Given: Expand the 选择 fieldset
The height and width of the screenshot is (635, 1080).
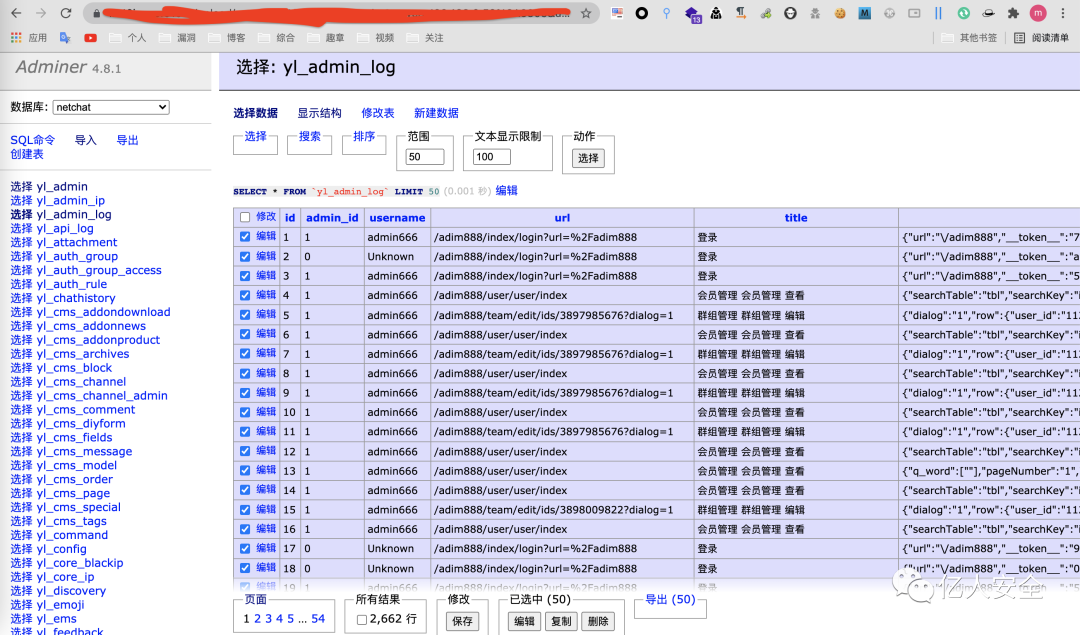Looking at the screenshot, I should pyautogui.click(x=255, y=136).
